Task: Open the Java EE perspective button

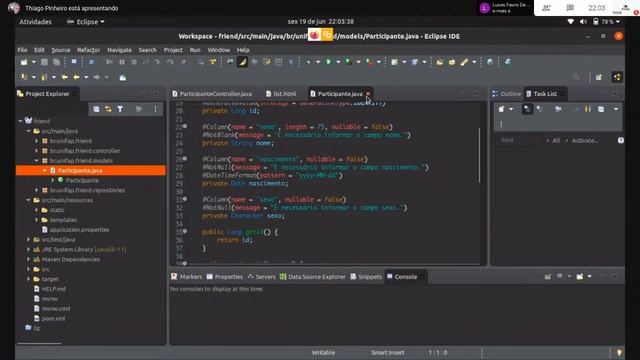Action: click(x=617, y=77)
